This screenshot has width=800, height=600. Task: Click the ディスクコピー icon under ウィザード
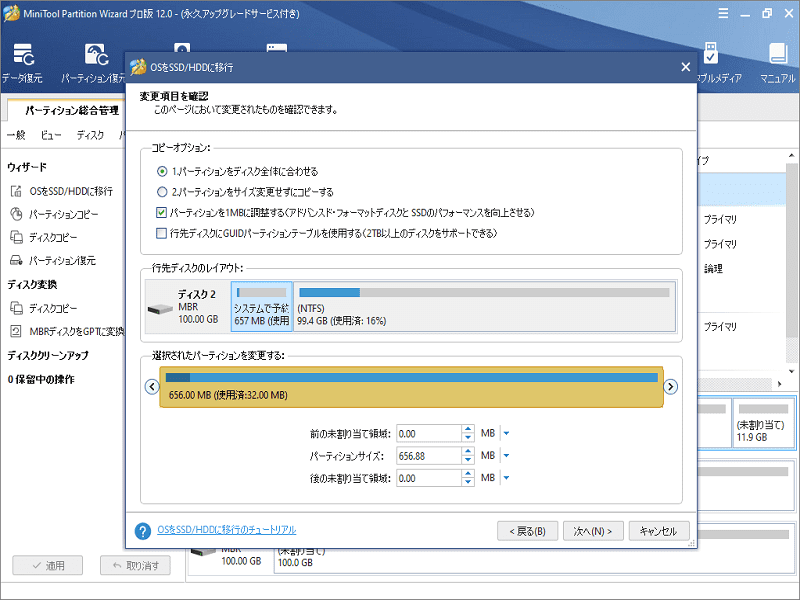click(16, 237)
